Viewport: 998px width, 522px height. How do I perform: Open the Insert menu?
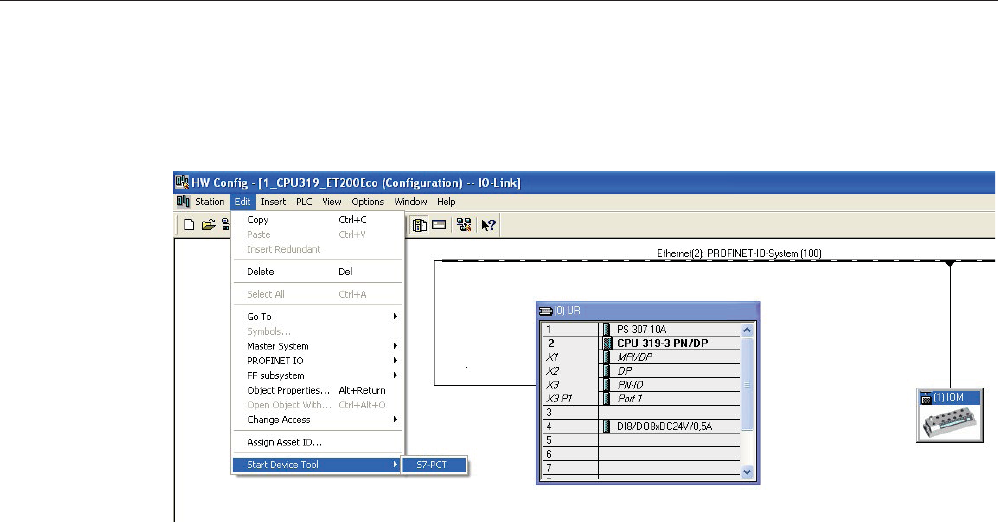tap(273, 202)
